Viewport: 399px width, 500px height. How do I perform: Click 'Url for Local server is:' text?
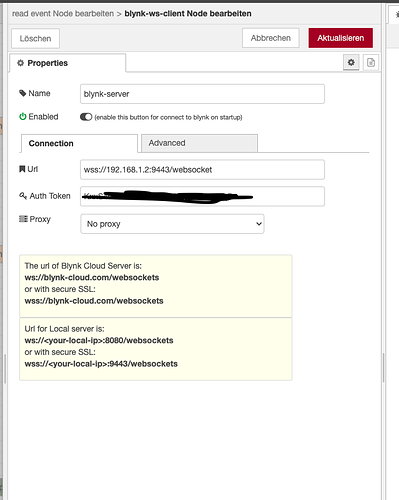click(x=64, y=329)
